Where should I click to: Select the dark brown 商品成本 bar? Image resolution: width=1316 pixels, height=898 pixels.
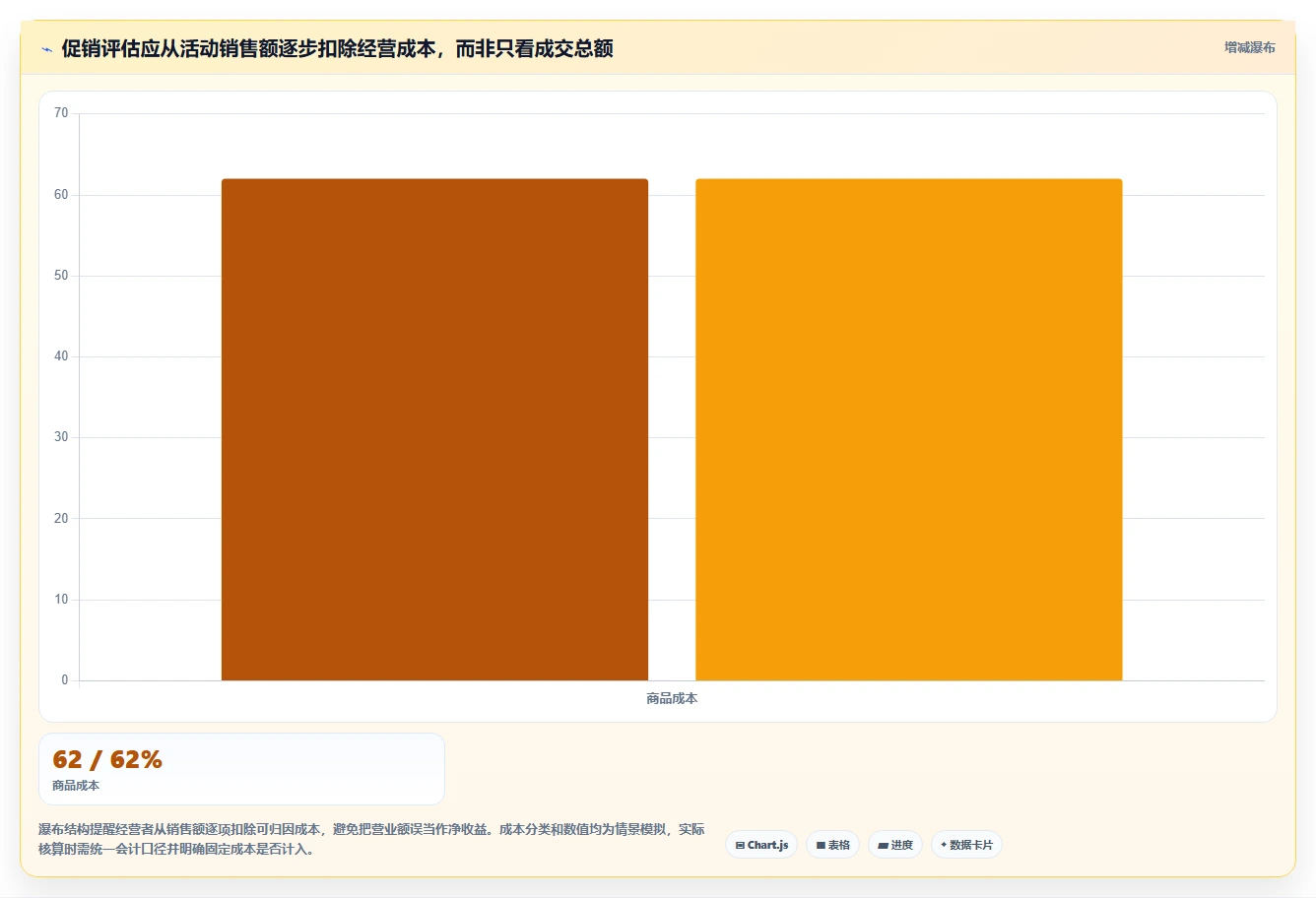434,429
